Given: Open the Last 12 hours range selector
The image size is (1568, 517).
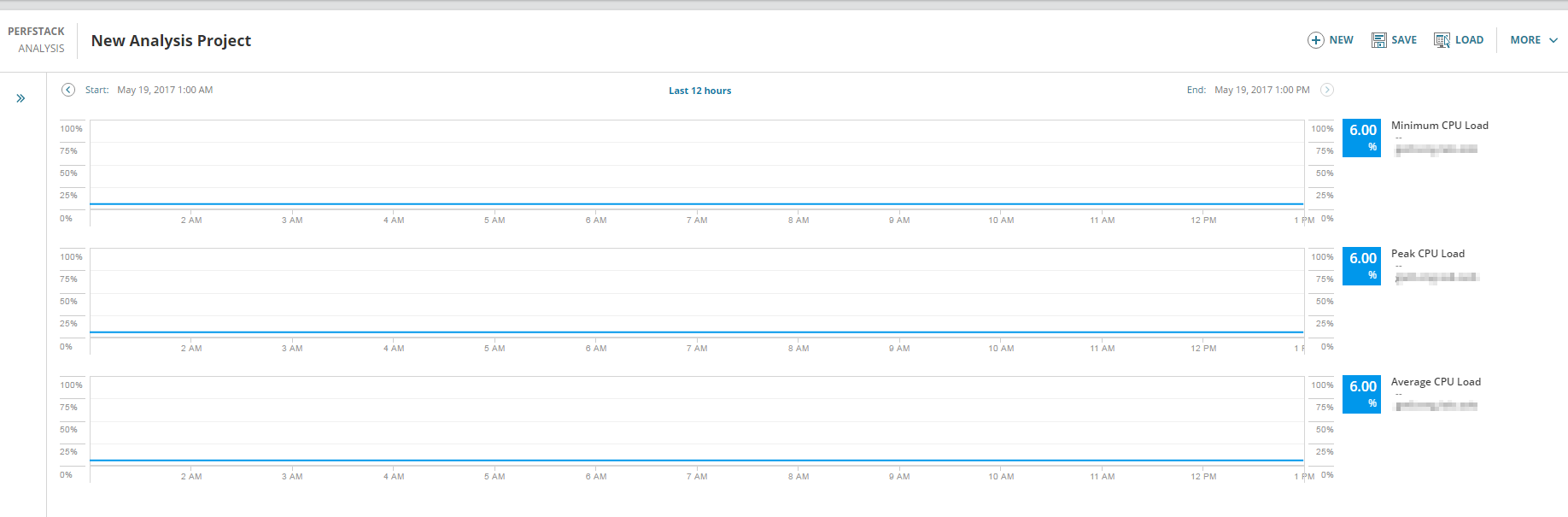Looking at the screenshot, I should tap(699, 91).
